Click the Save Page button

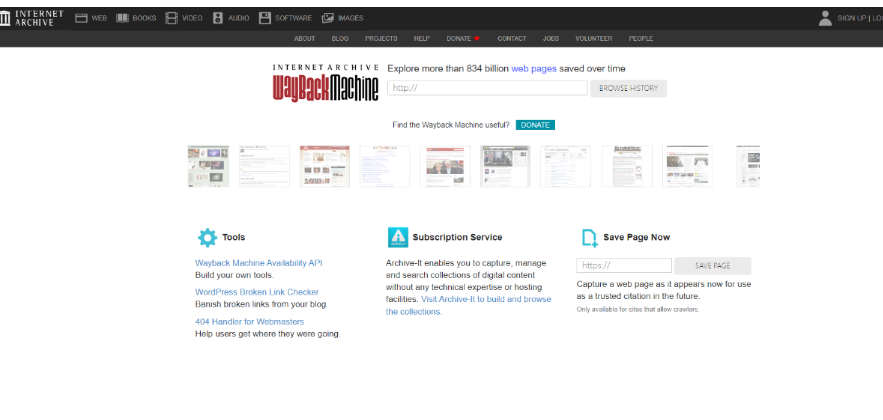[712, 266]
